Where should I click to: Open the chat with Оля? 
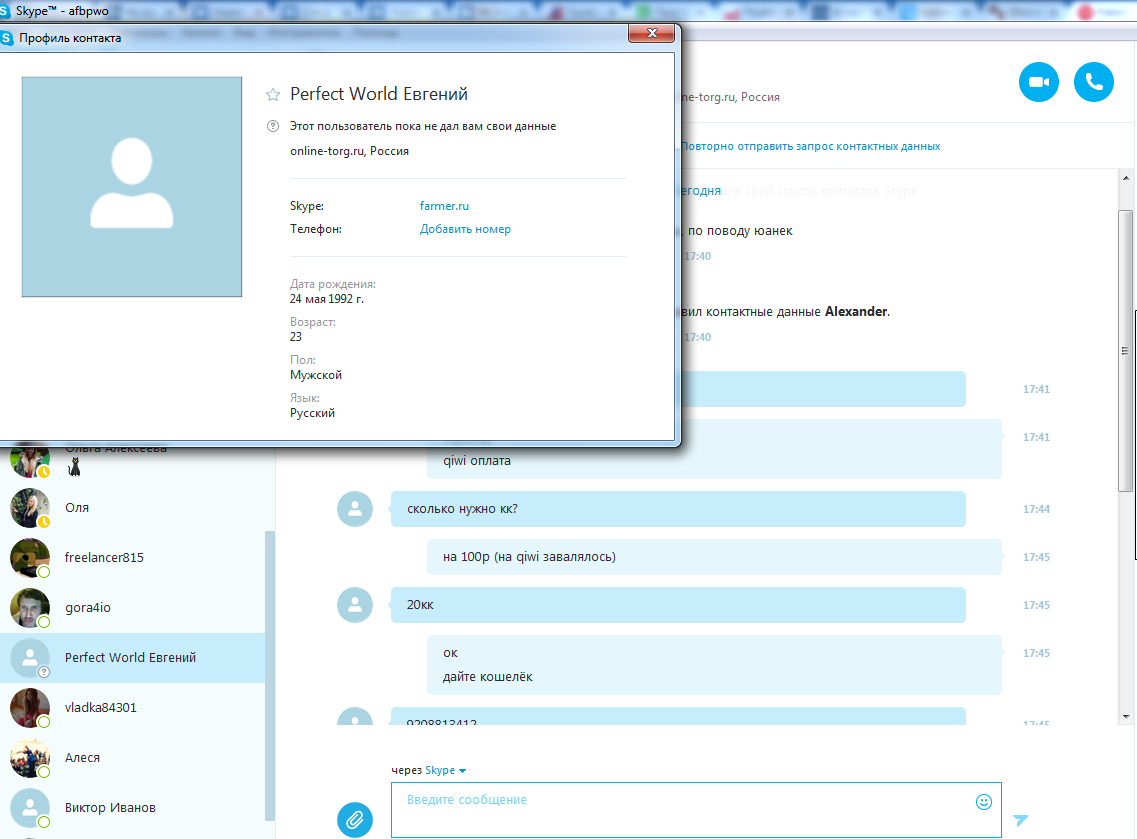click(133, 508)
